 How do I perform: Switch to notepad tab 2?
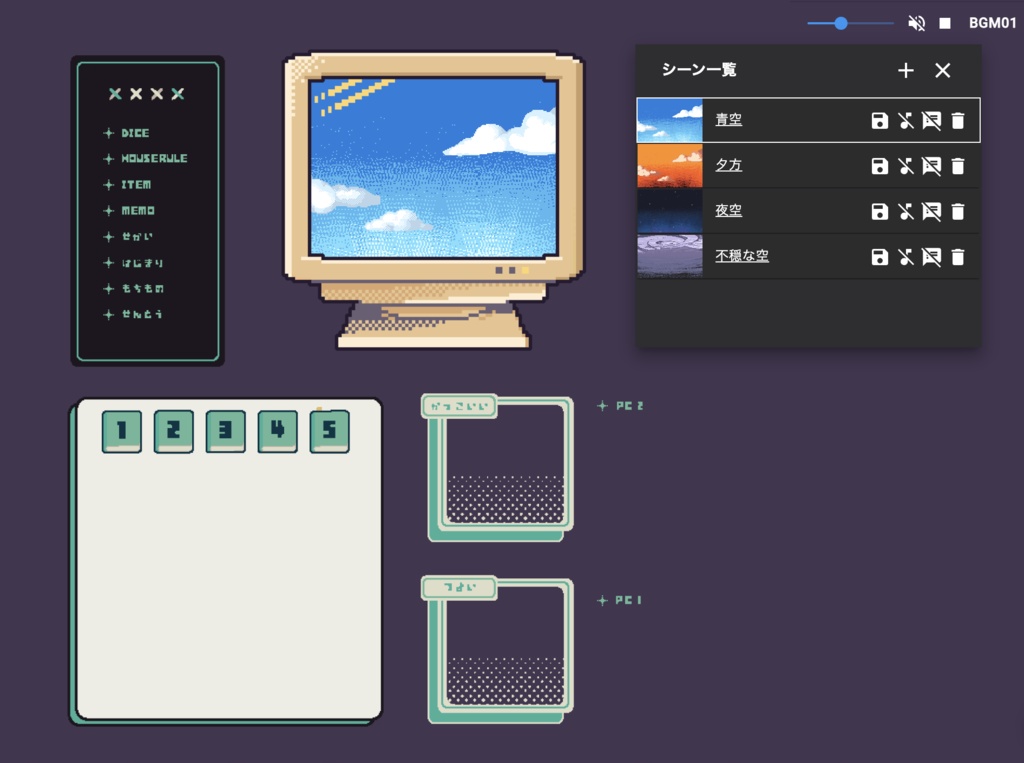tap(174, 431)
